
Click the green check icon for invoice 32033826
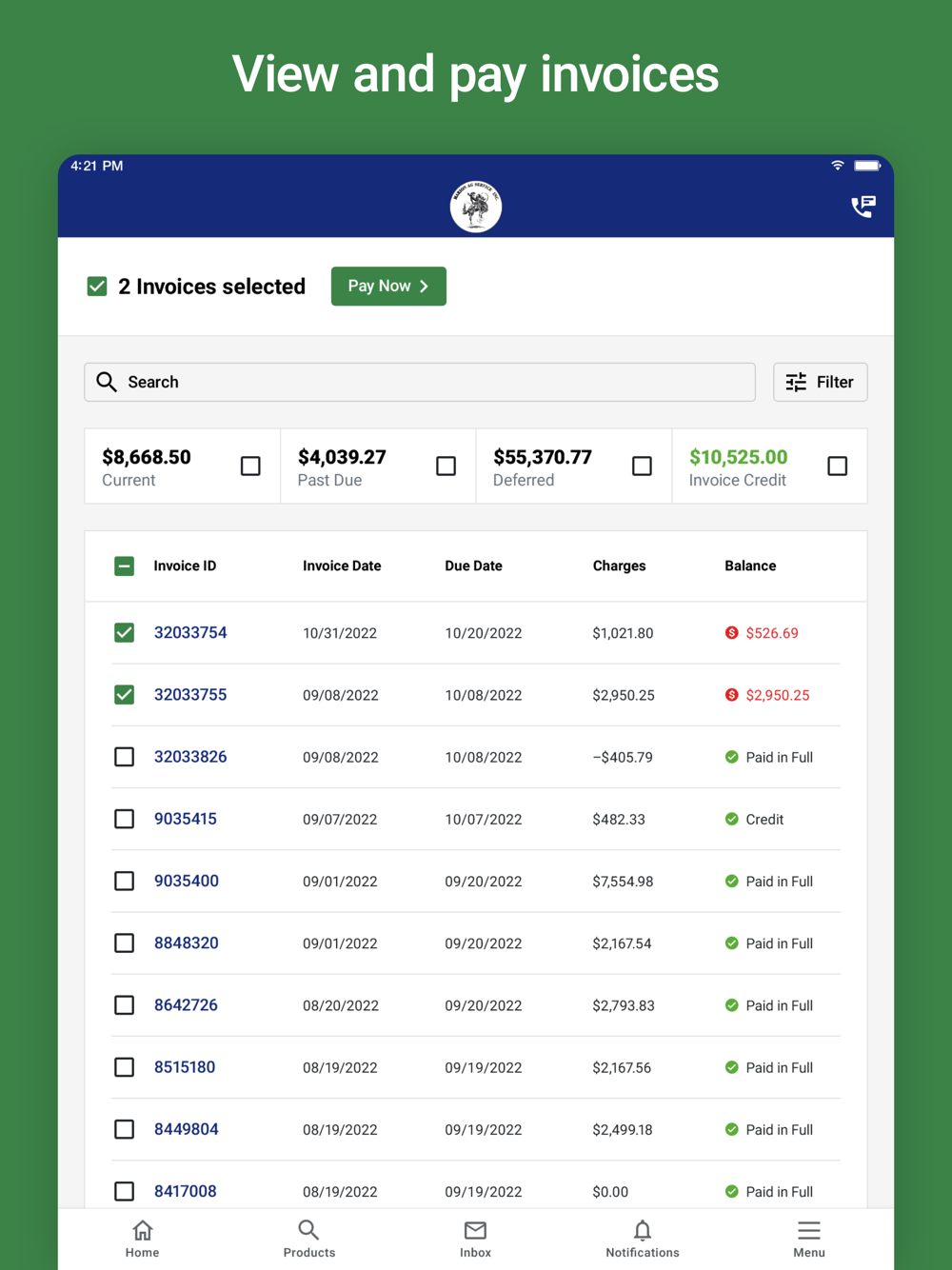pyautogui.click(x=731, y=757)
